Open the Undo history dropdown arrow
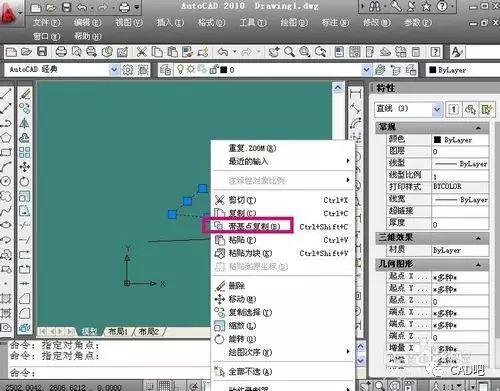 click(235, 52)
